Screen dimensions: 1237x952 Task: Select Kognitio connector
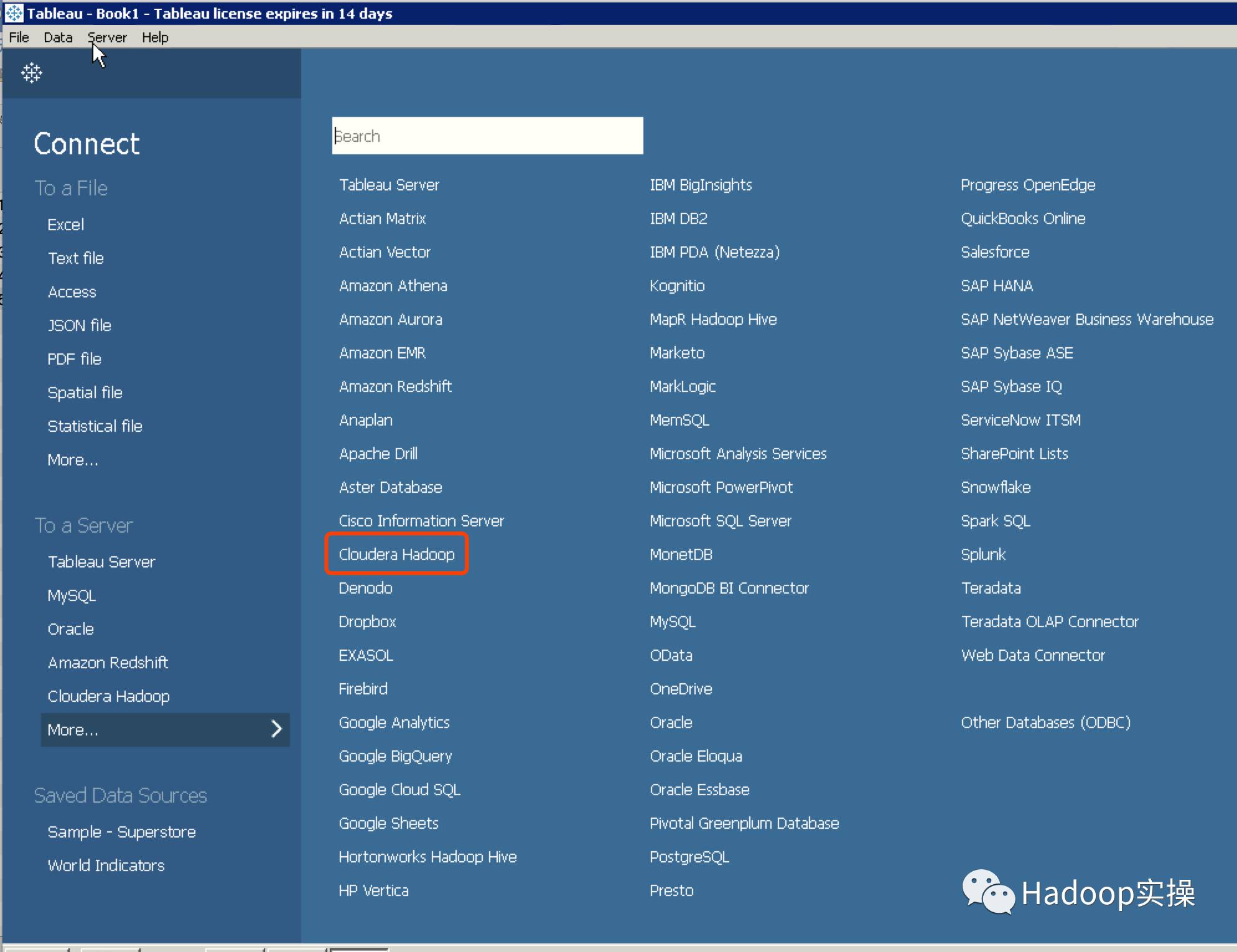(x=678, y=286)
